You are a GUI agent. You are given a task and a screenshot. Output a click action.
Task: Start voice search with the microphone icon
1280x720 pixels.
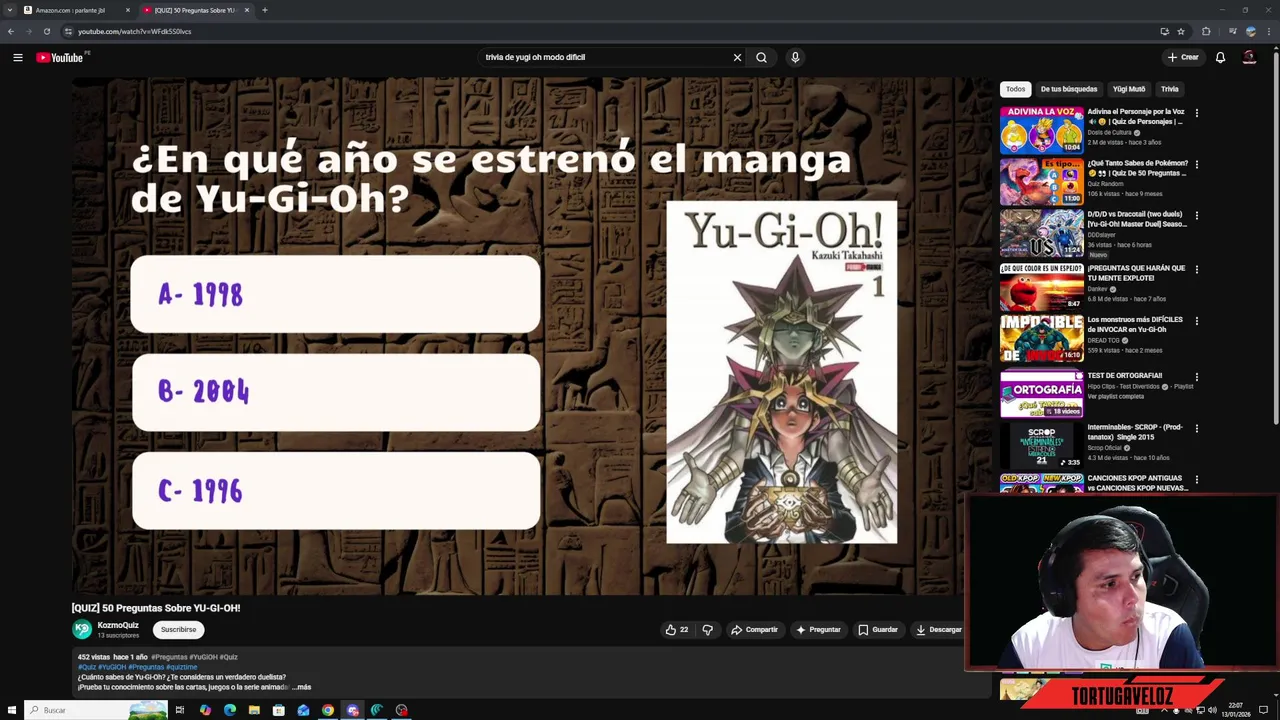tap(795, 57)
